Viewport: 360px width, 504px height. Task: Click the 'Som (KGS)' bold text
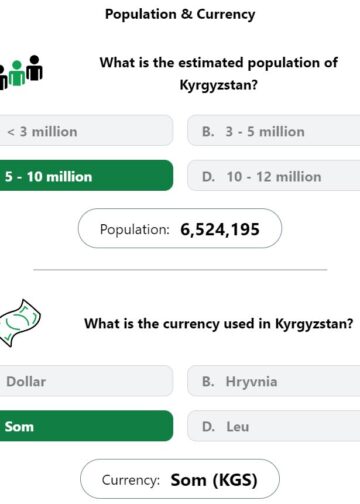[x=214, y=480]
